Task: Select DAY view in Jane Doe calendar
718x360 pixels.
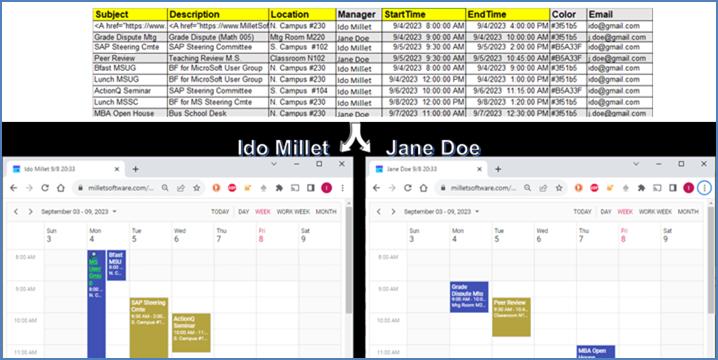Action: (606, 212)
